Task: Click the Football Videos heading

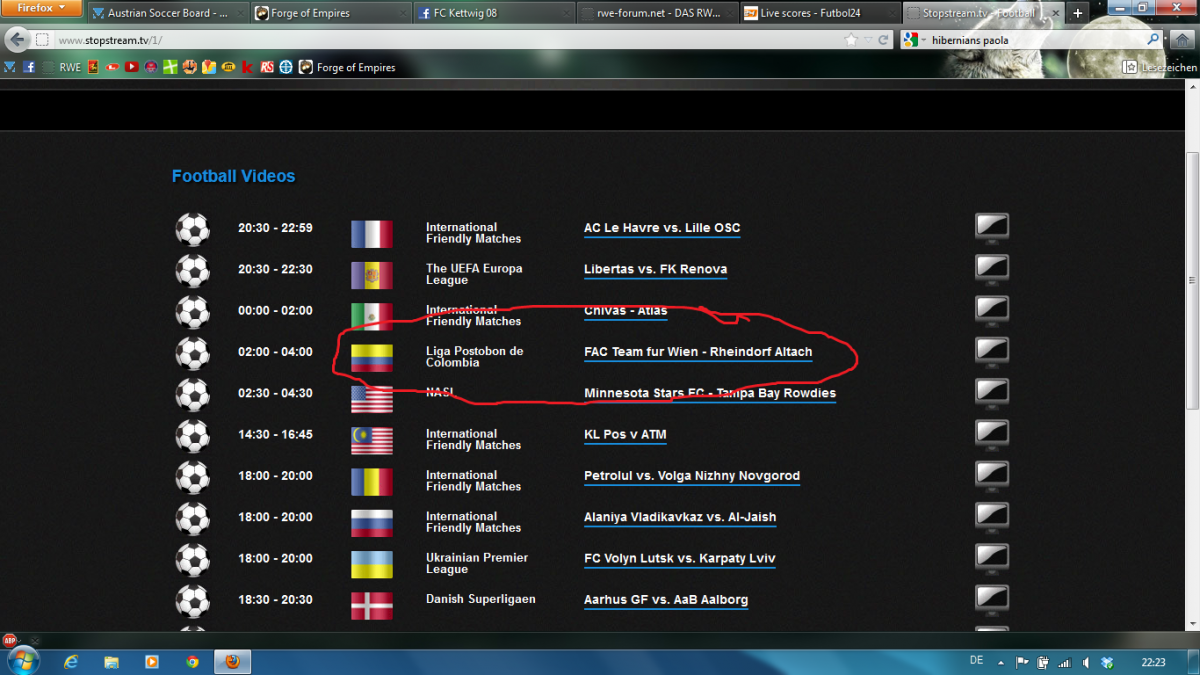Action: click(233, 176)
